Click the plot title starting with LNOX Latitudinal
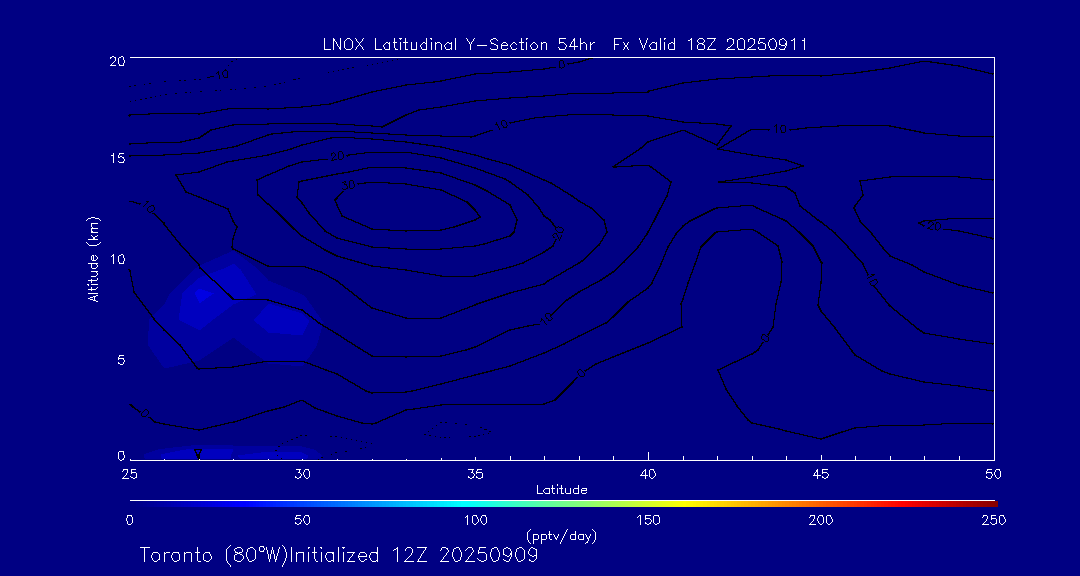1080x576 pixels. [x=565, y=44]
